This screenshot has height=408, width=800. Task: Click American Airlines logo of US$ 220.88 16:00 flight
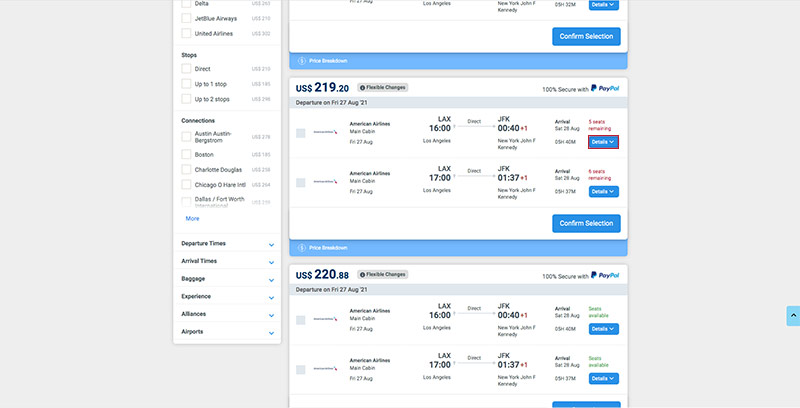[x=325, y=319]
